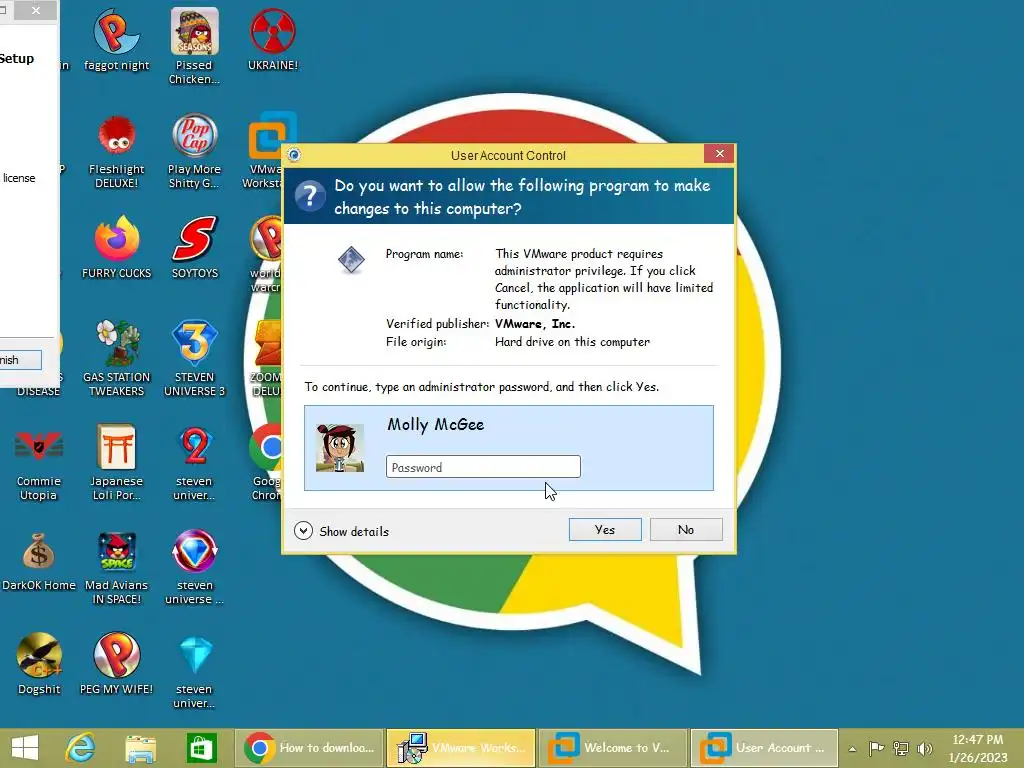The image size is (1024, 768).
Task: Open the Action Center flag icon
Action: point(876,748)
